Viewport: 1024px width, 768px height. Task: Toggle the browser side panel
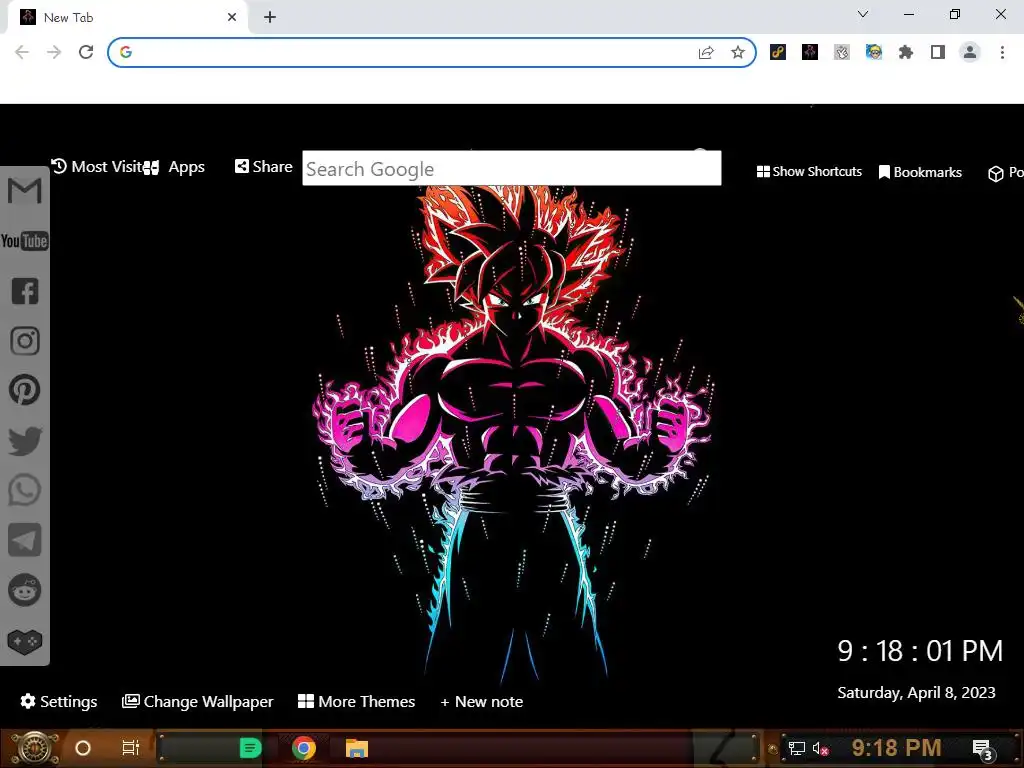pos(938,52)
